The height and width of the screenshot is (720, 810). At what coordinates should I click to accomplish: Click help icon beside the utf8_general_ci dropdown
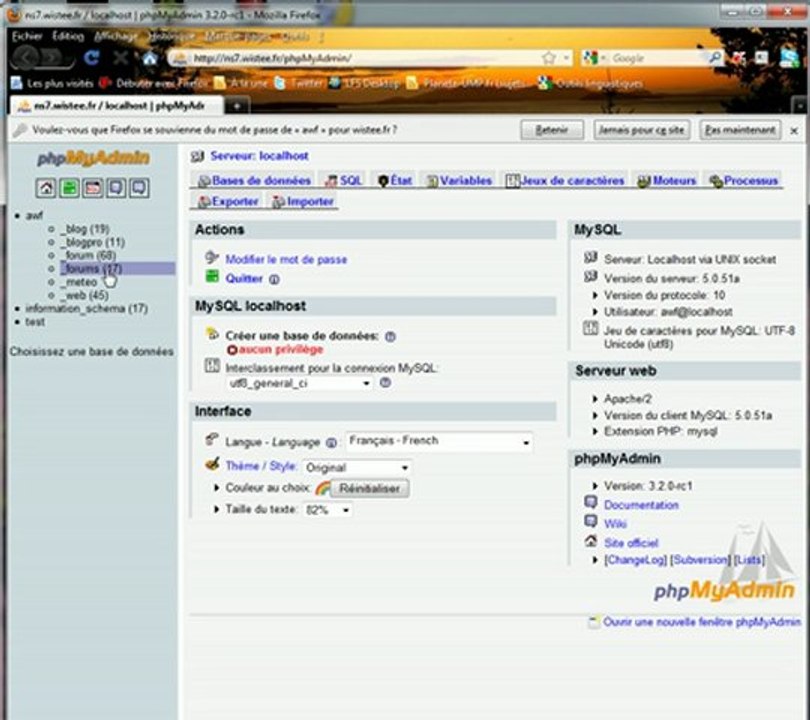(x=385, y=383)
